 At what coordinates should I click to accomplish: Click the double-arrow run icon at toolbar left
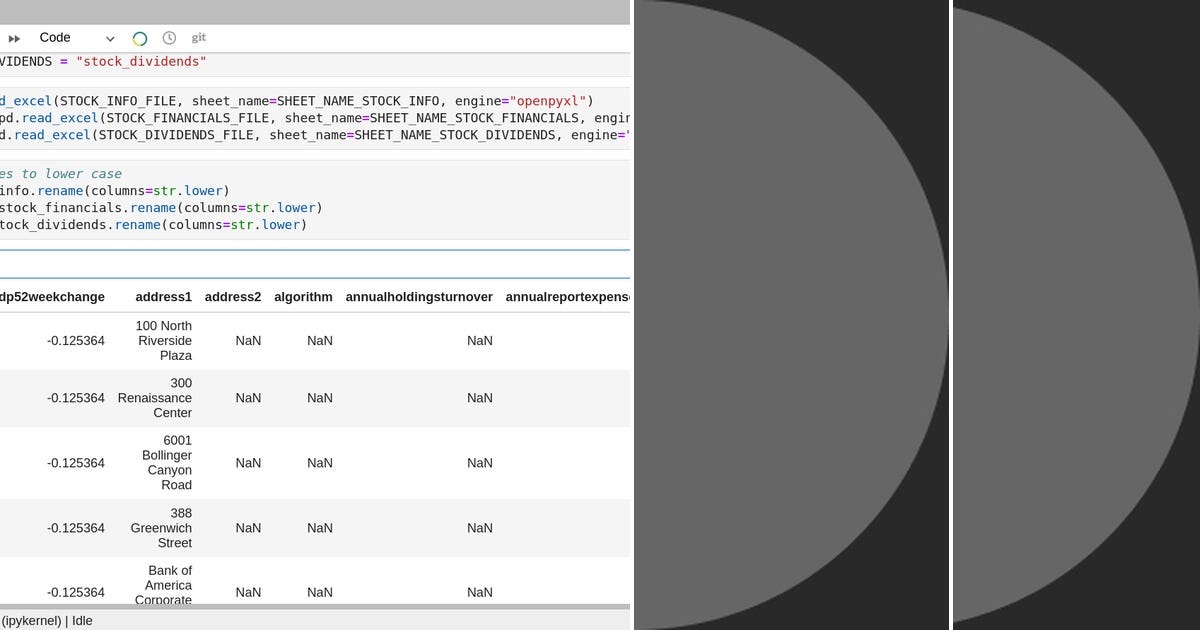(14, 37)
